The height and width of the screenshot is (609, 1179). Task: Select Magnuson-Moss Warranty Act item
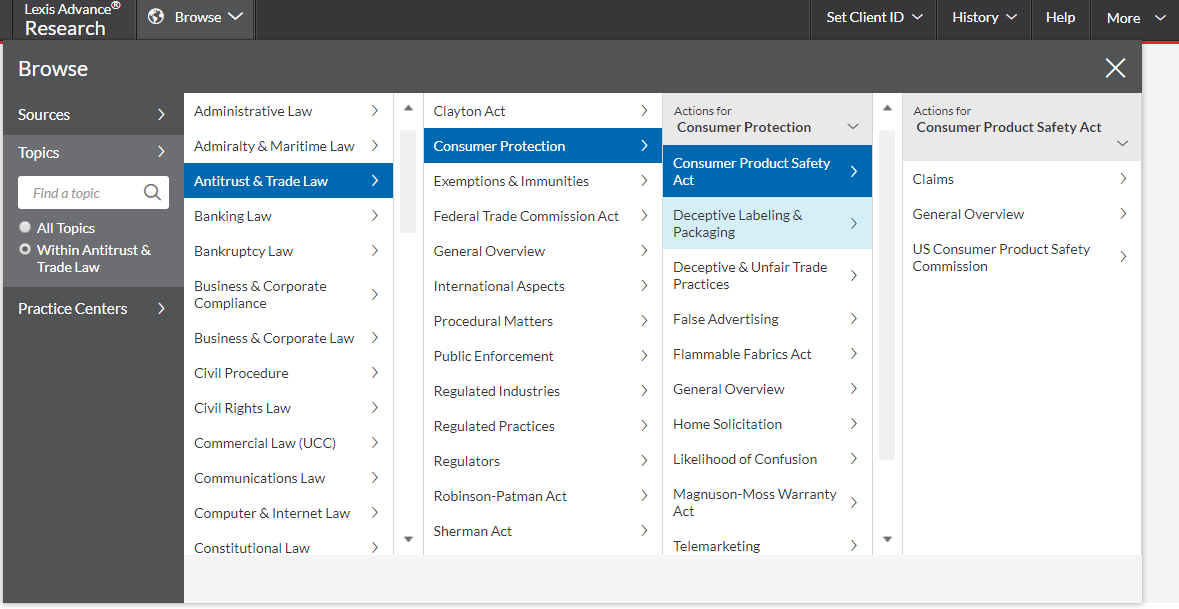[767, 502]
